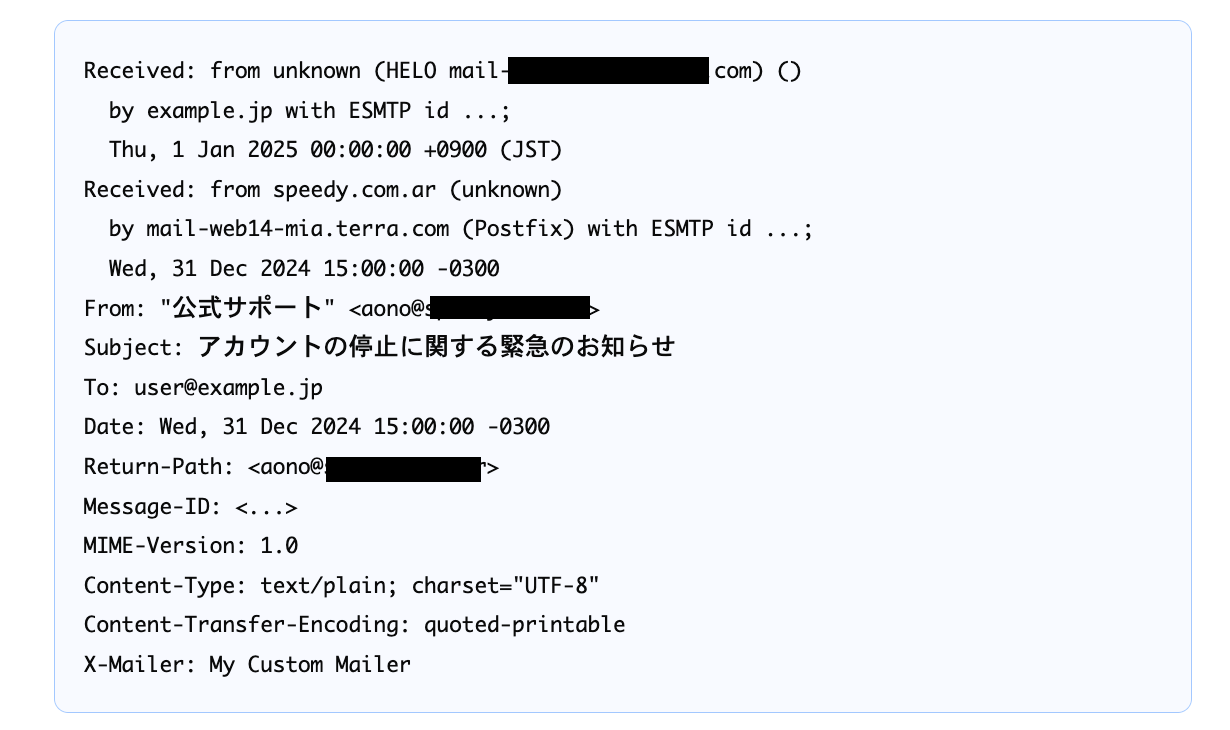Screen dimensions: 1230x730
Task: Click the first Received header line
Action: [x=442, y=71]
